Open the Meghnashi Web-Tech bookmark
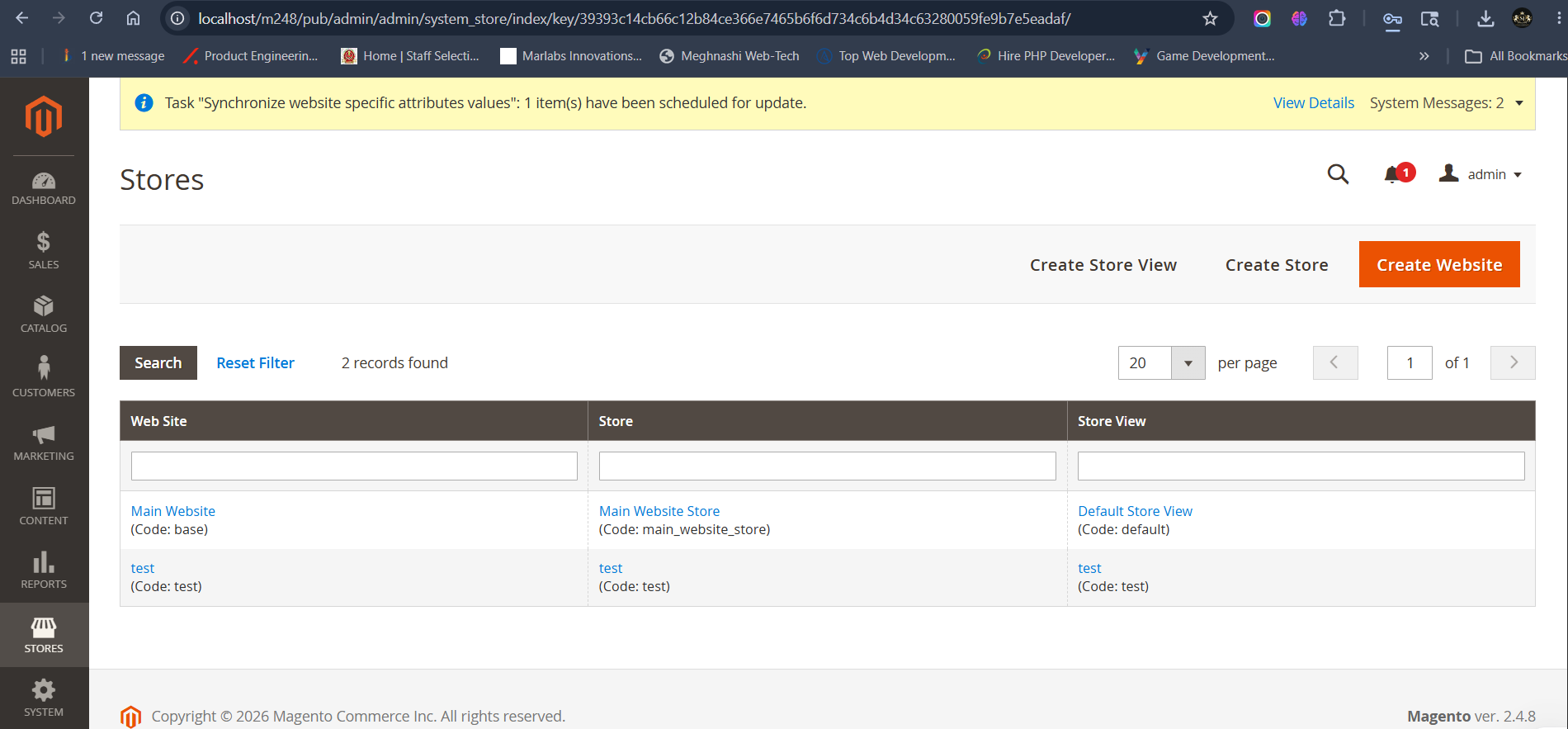The width and height of the screenshot is (1568, 729). pos(730,56)
